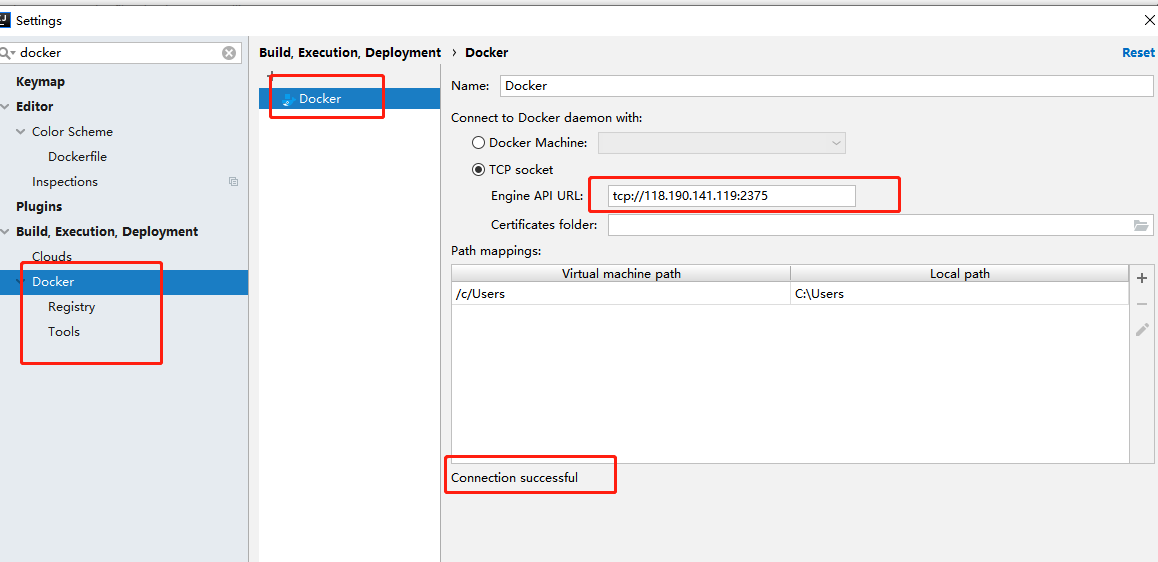Collapse the Editor tree node
The width and height of the screenshot is (1158, 562).
6,106
